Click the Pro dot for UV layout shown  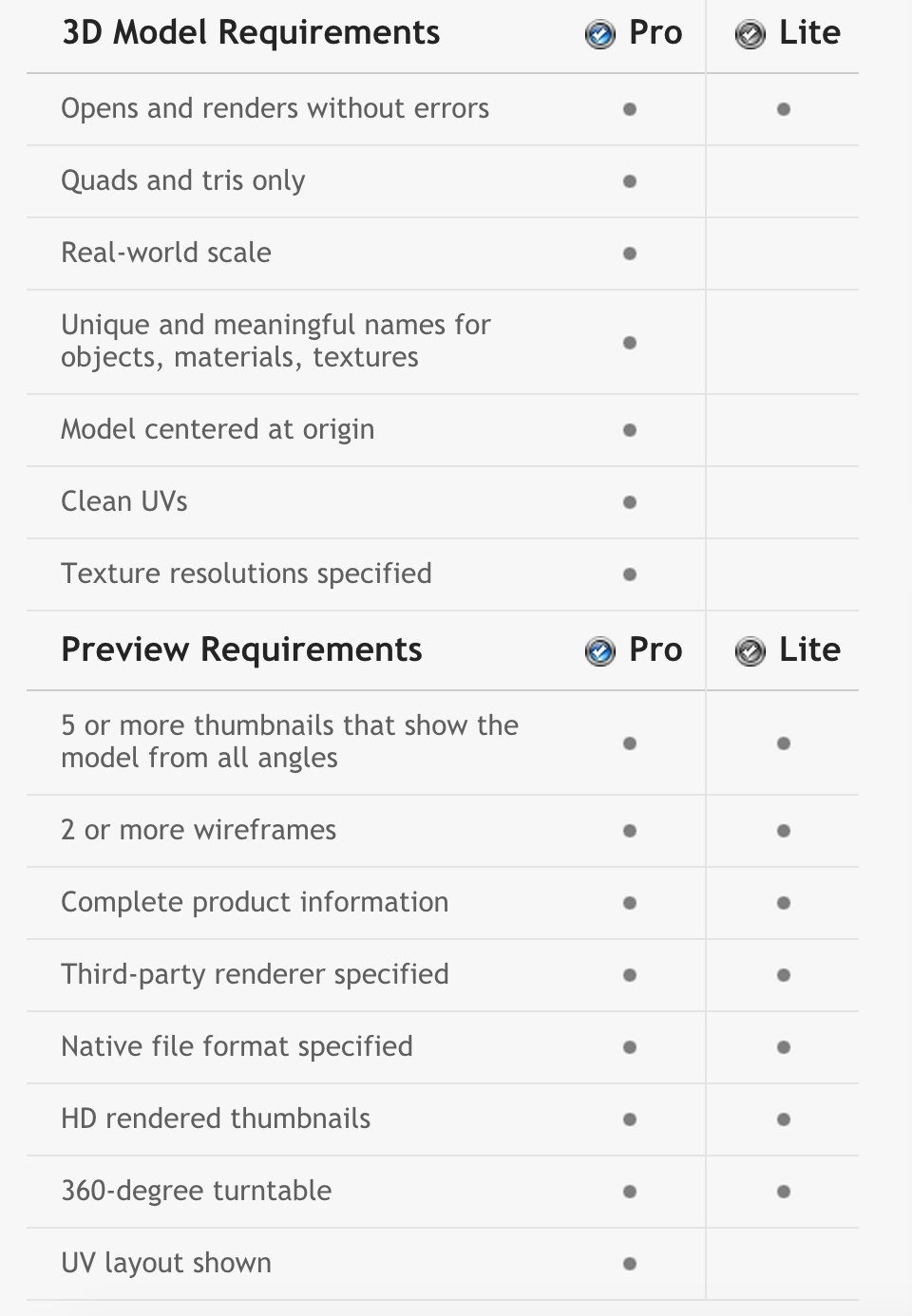[x=630, y=1264]
